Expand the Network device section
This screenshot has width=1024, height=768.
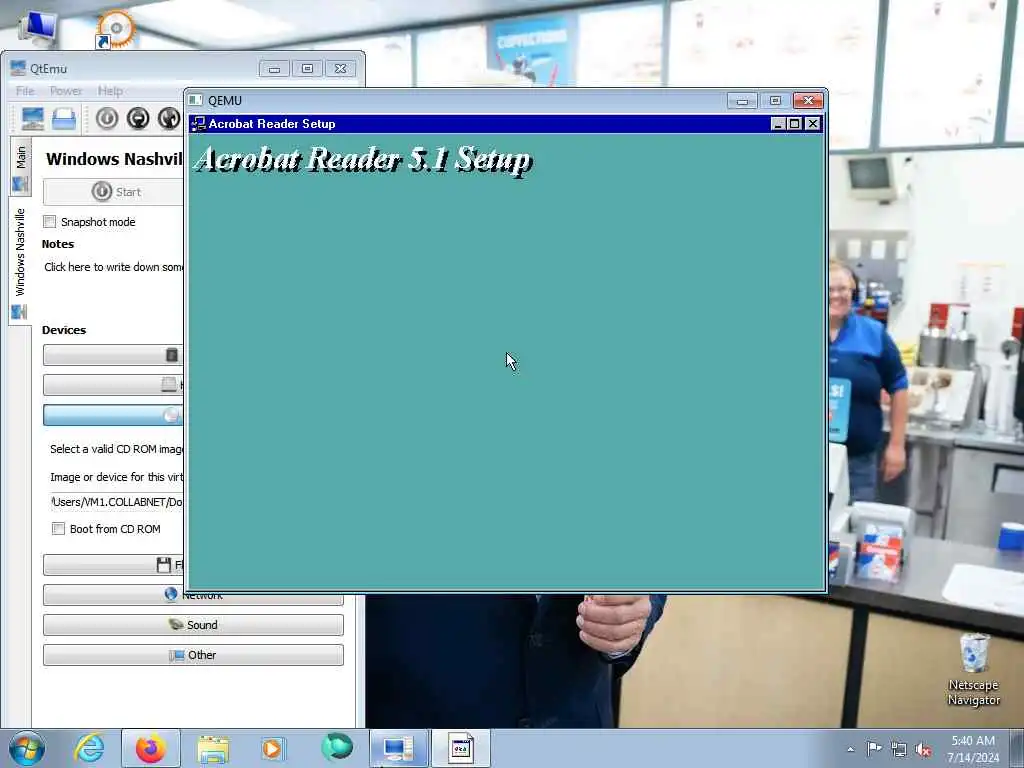click(193, 595)
